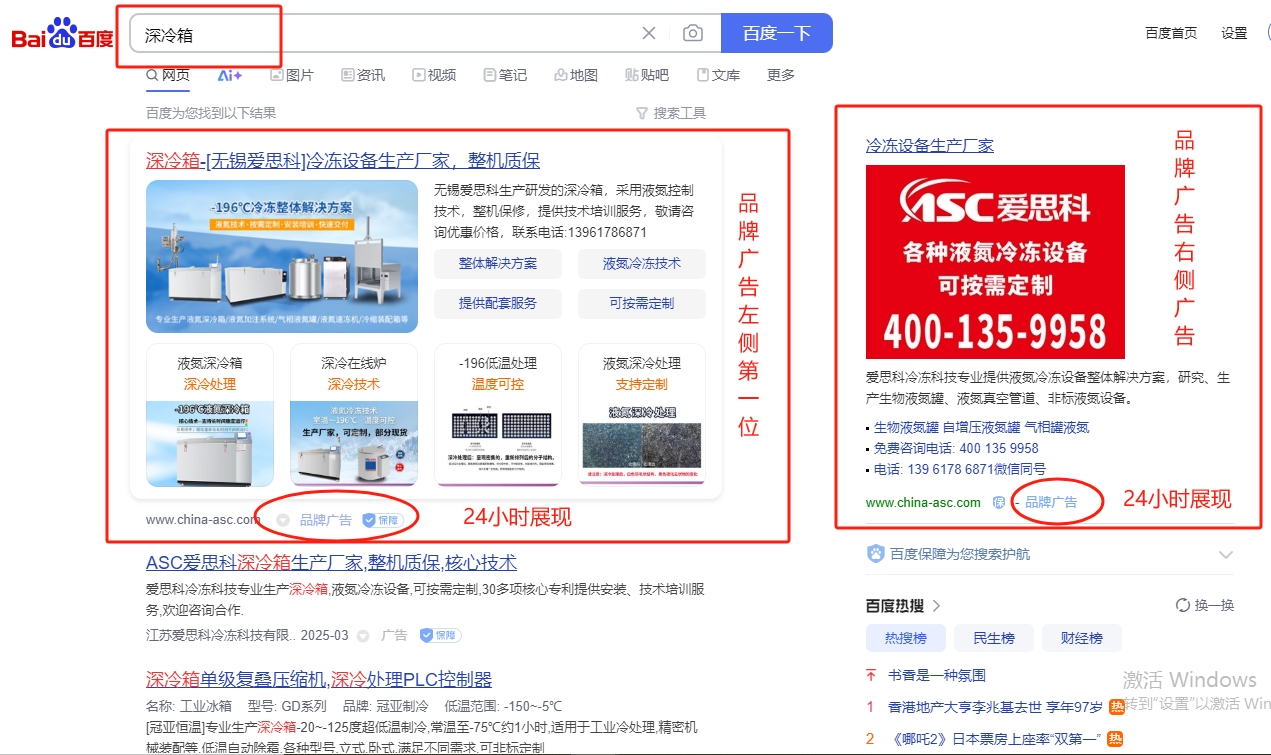Open the 更多 tab menu
The width and height of the screenshot is (1271, 755).
781,75
